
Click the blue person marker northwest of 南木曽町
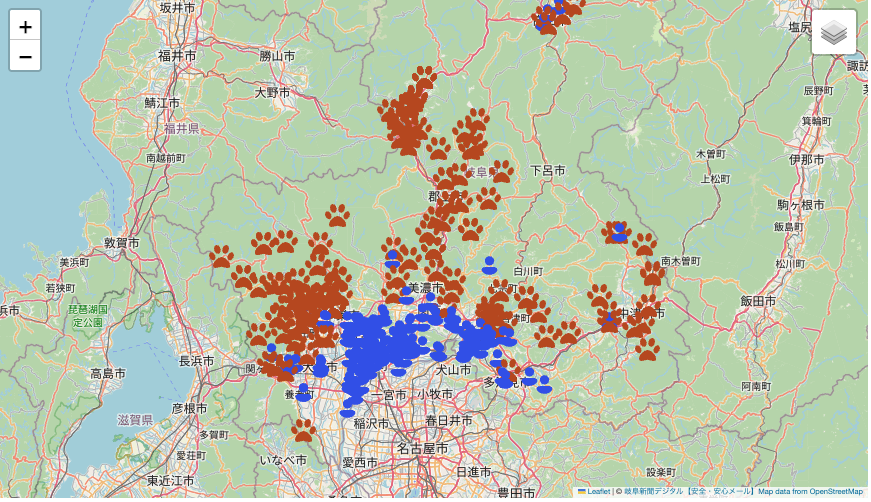(x=619, y=233)
